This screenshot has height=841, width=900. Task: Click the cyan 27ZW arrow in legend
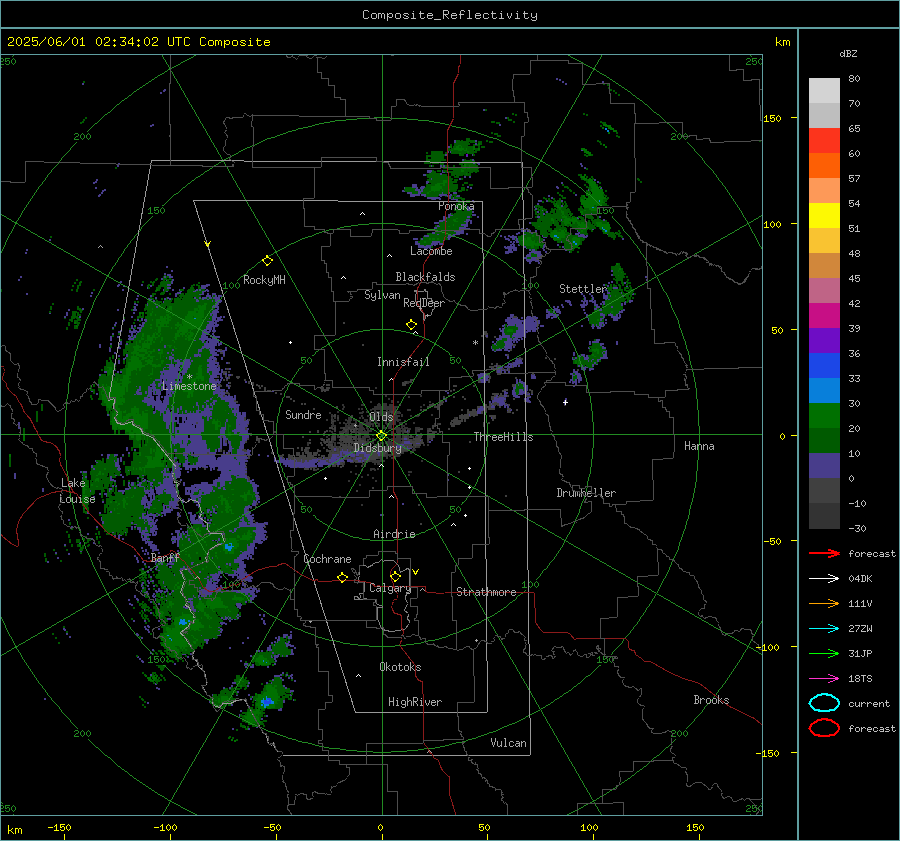click(x=824, y=628)
